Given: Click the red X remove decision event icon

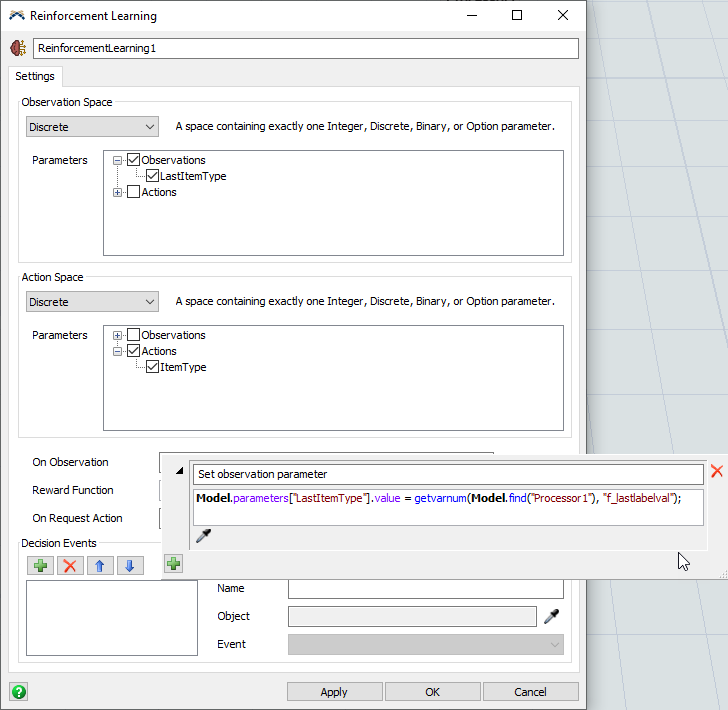Looking at the screenshot, I should tap(70, 566).
